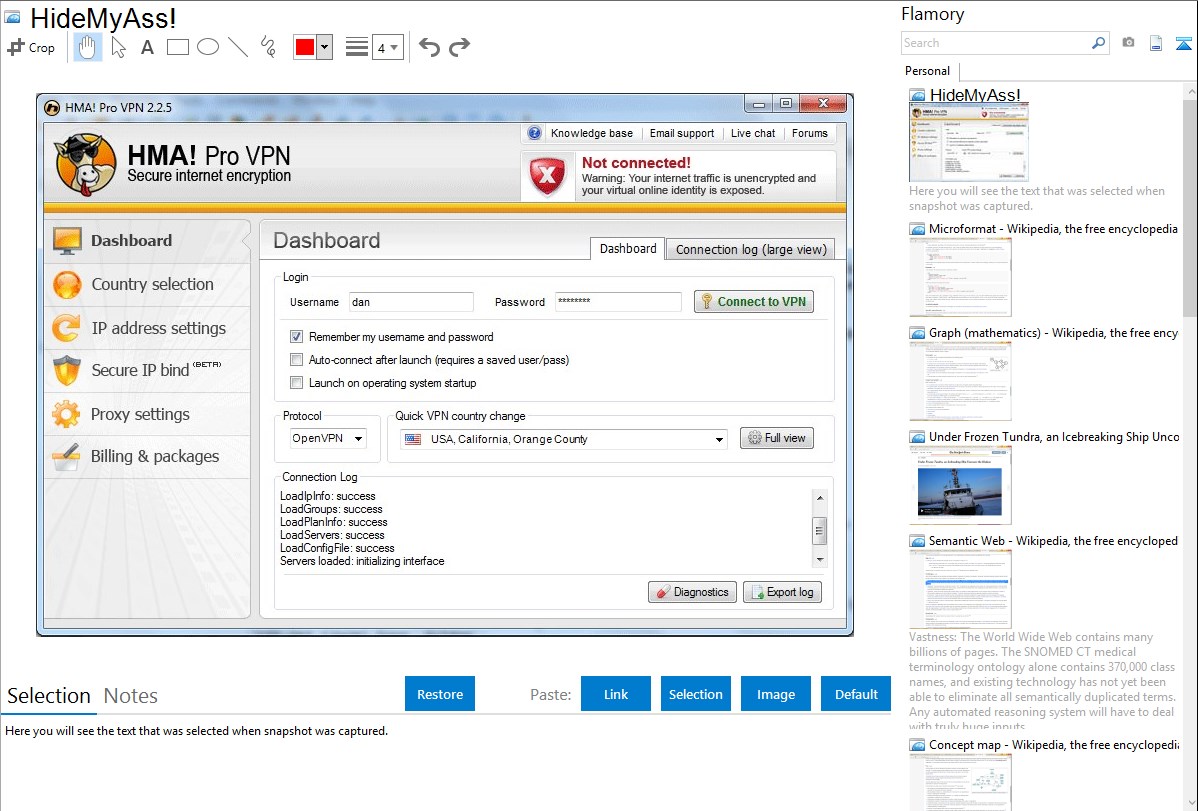Open the Email support link

click(x=682, y=133)
